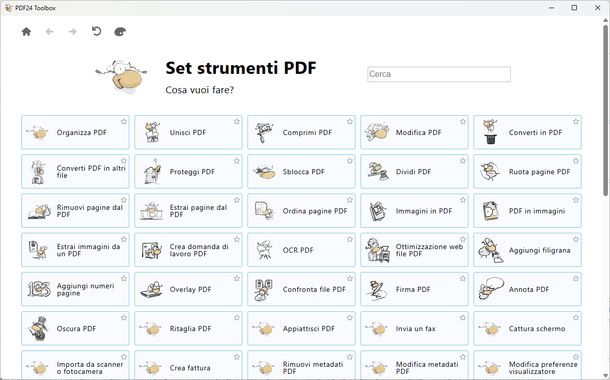The height and width of the screenshot is (380, 610).
Task: Favorite Organizza PDF with its star
Action: [x=124, y=122]
